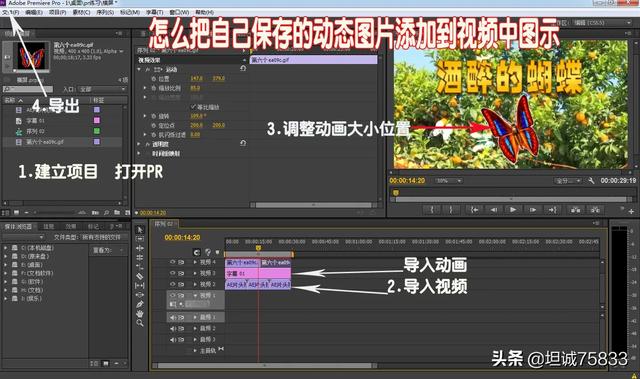Go to In point in monitor
The image size is (640, 379).
474,210
